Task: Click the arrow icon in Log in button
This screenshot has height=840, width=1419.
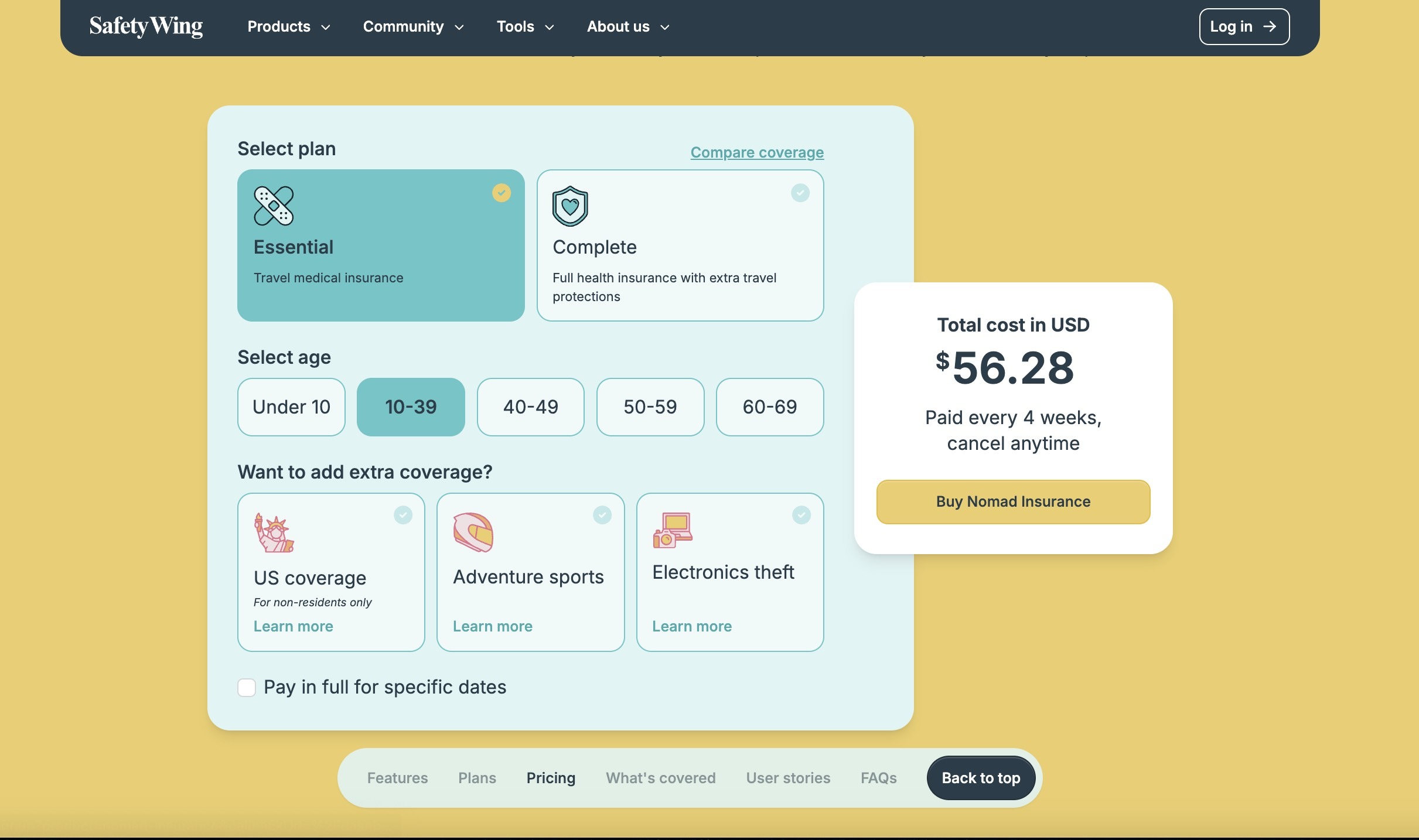Action: pos(1270,26)
